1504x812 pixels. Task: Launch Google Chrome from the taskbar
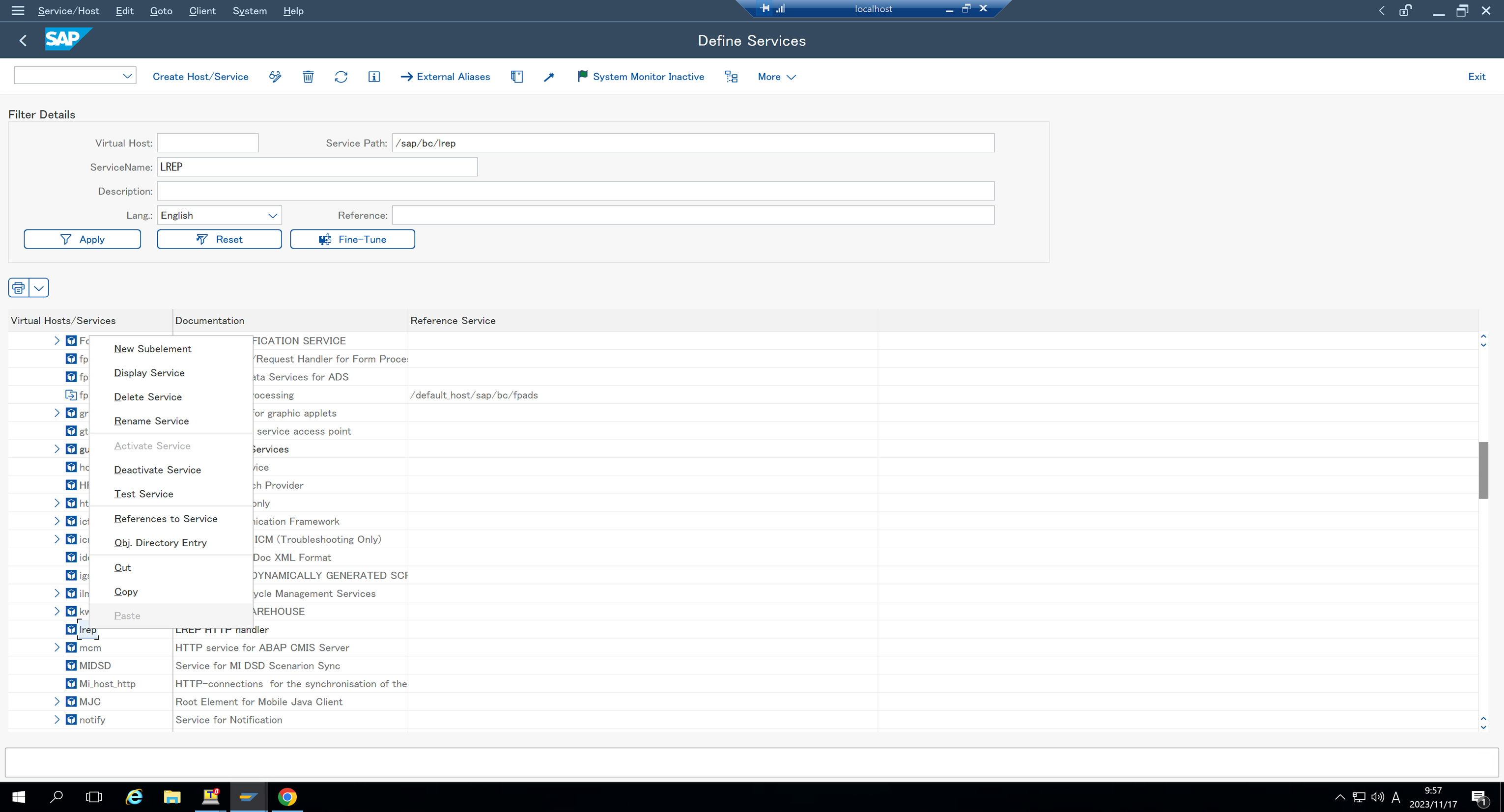[287, 797]
